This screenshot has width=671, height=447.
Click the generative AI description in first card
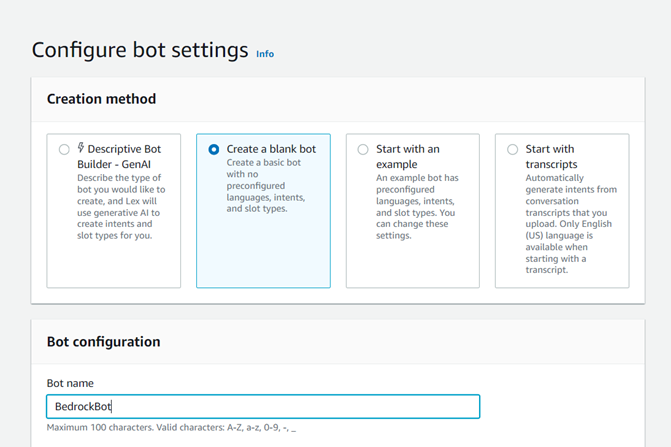[121, 207]
